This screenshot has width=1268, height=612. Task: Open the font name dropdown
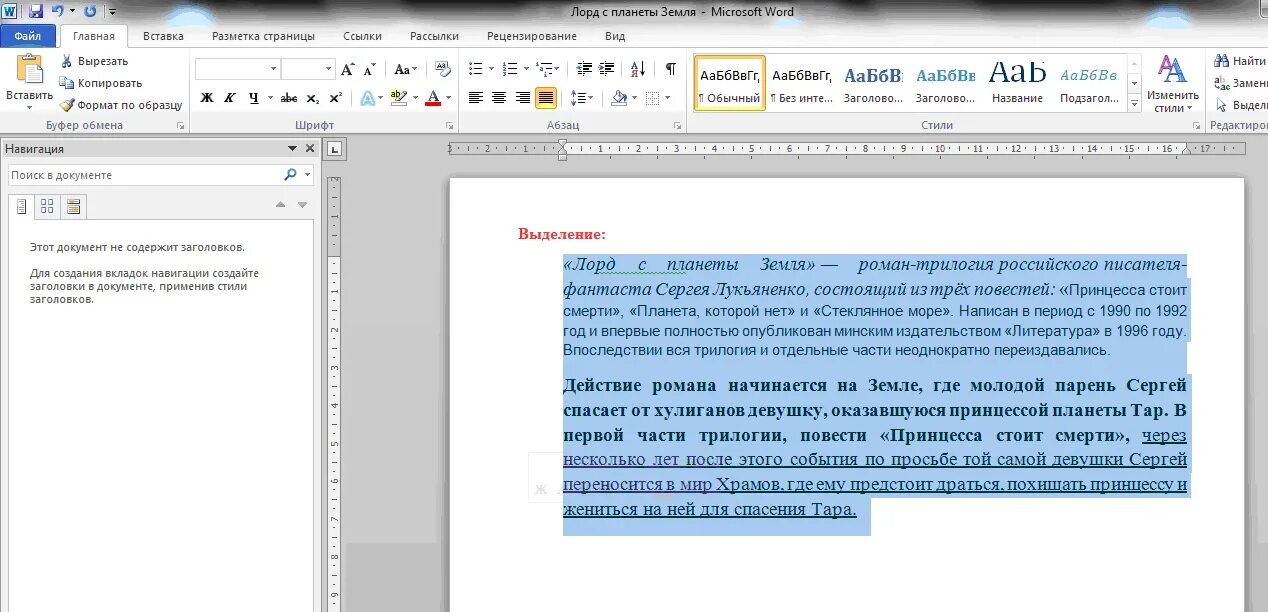click(273, 69)
